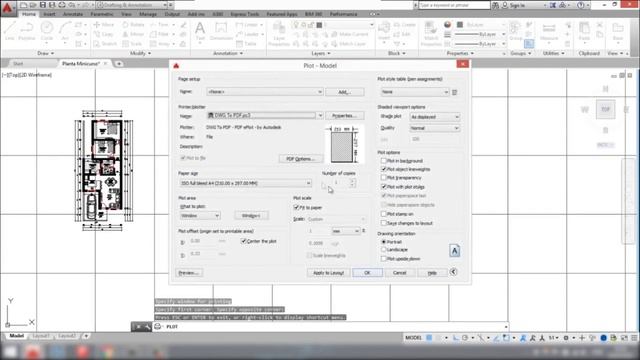Click the Group icon in Groups panel
Viewport: 640px width, 360px height.
pyautogui.click(x=516, y=31)
